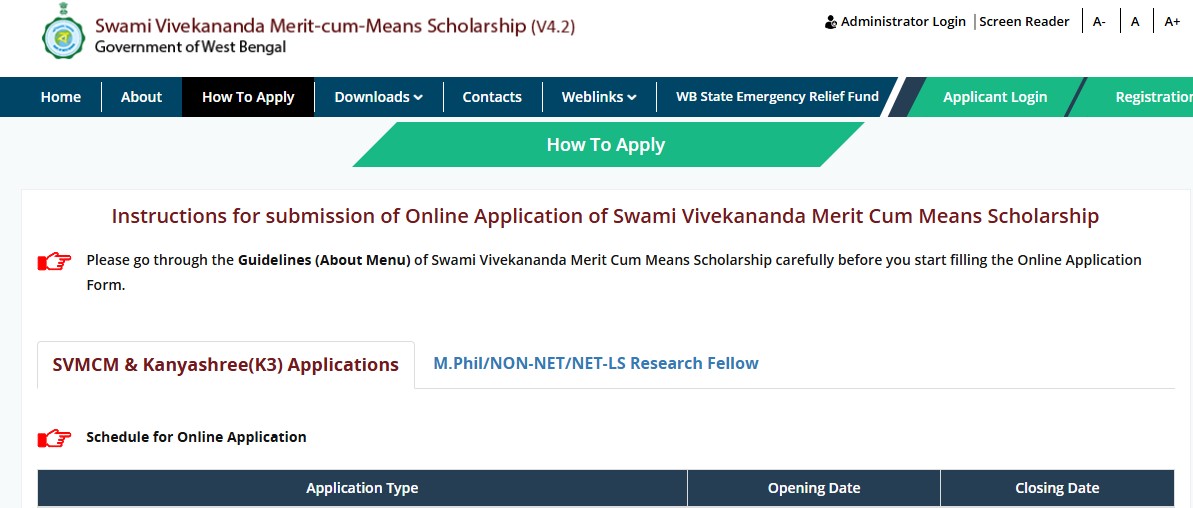Select SVMCM & Kanyashree(K3) Applications tab
This screenshot has height=508, width=1193.
[226, 365]
